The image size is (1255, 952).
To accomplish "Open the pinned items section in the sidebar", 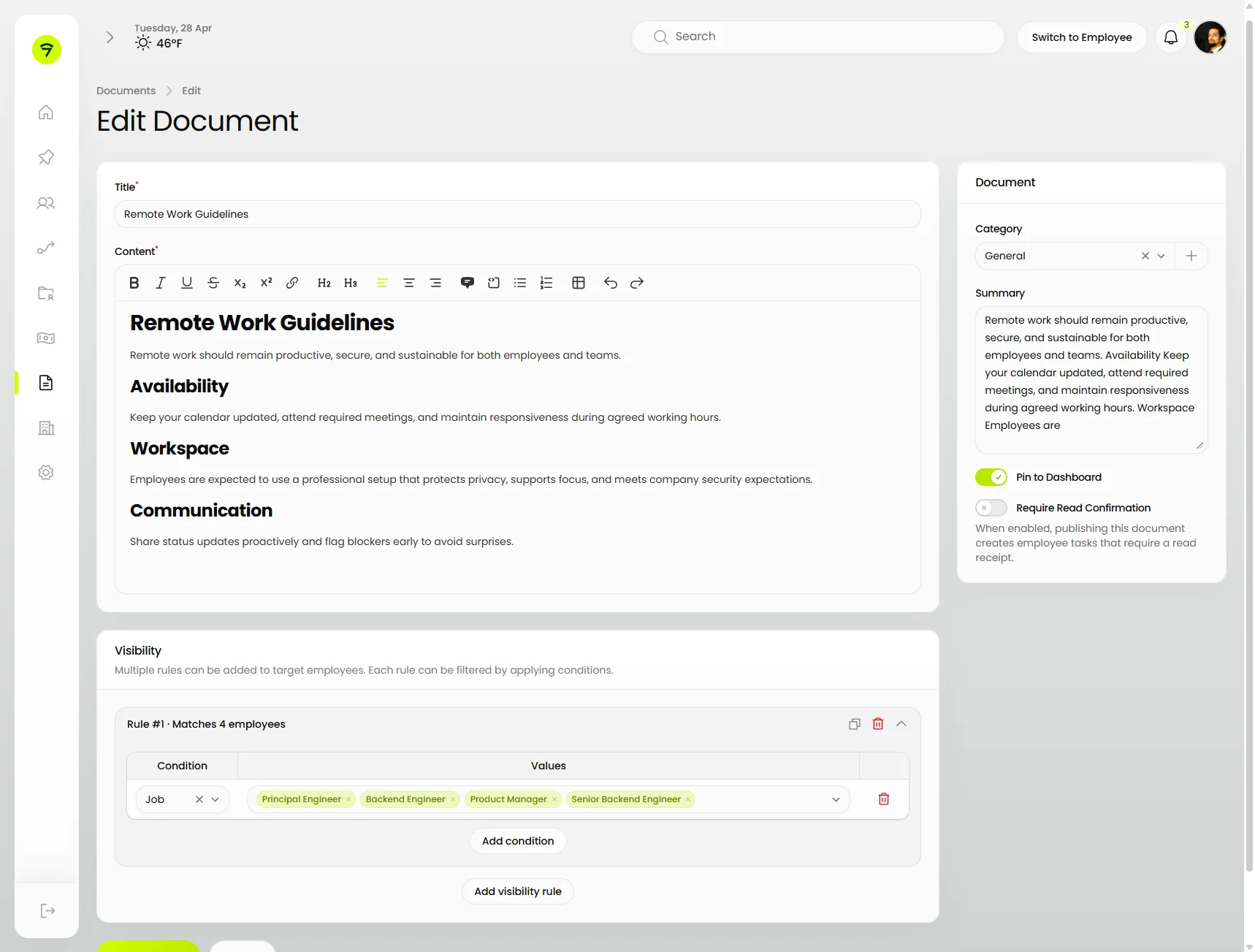I will click(x=46, y=158).
